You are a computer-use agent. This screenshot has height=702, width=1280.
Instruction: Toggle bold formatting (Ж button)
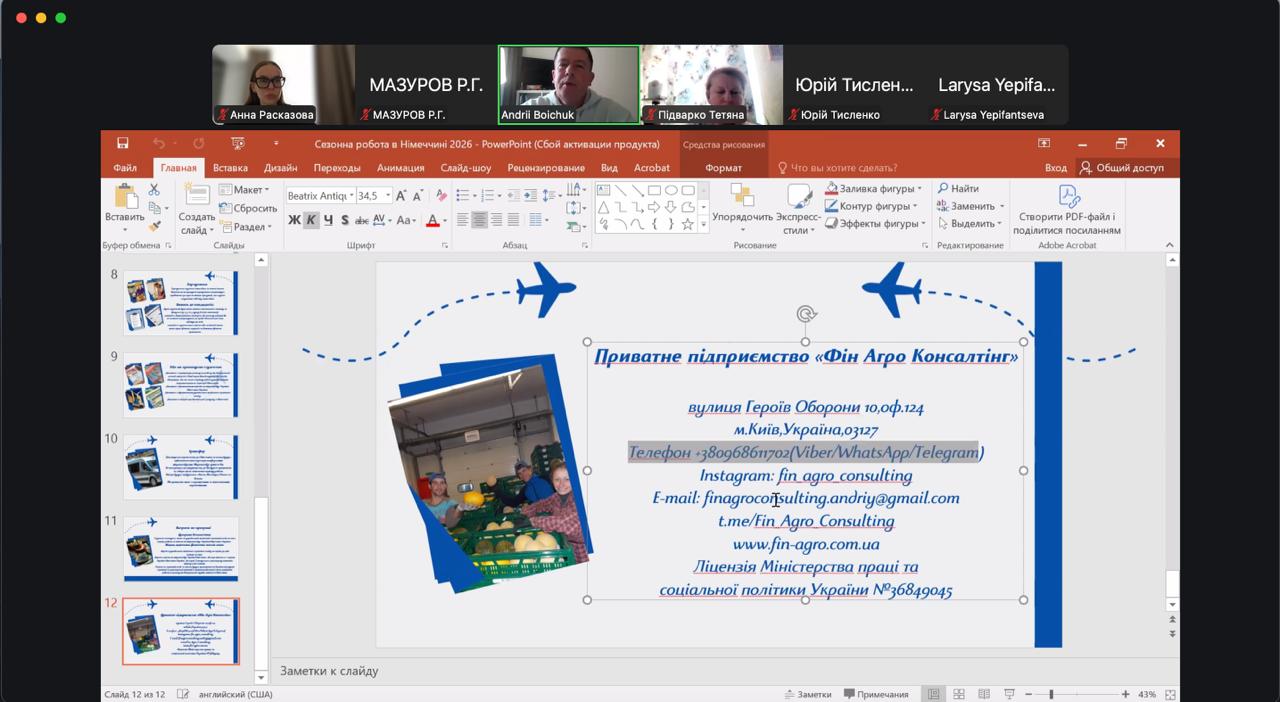click(x=294, y=220)
